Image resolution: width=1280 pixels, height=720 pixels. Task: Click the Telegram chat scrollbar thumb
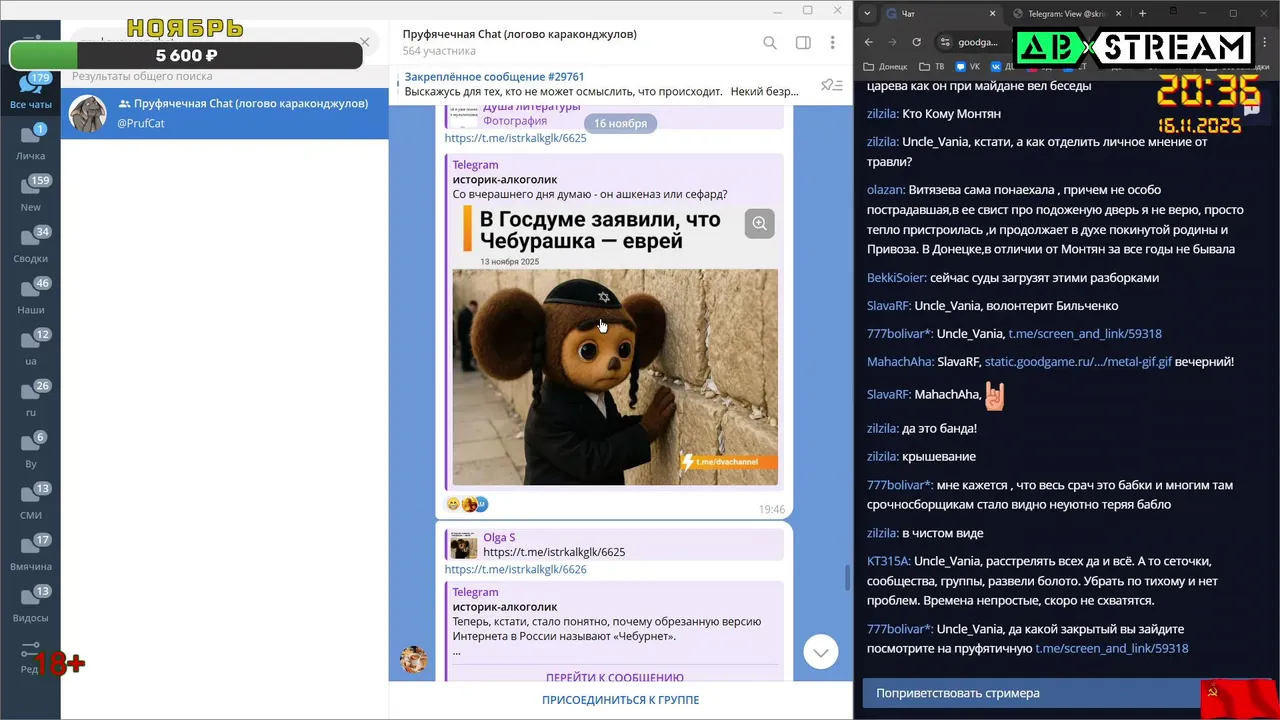pos(848,577)
